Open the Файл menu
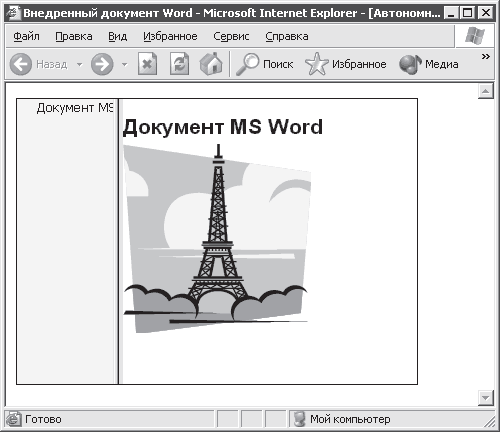This screenshot has height=432, width=500. point(26,36)
